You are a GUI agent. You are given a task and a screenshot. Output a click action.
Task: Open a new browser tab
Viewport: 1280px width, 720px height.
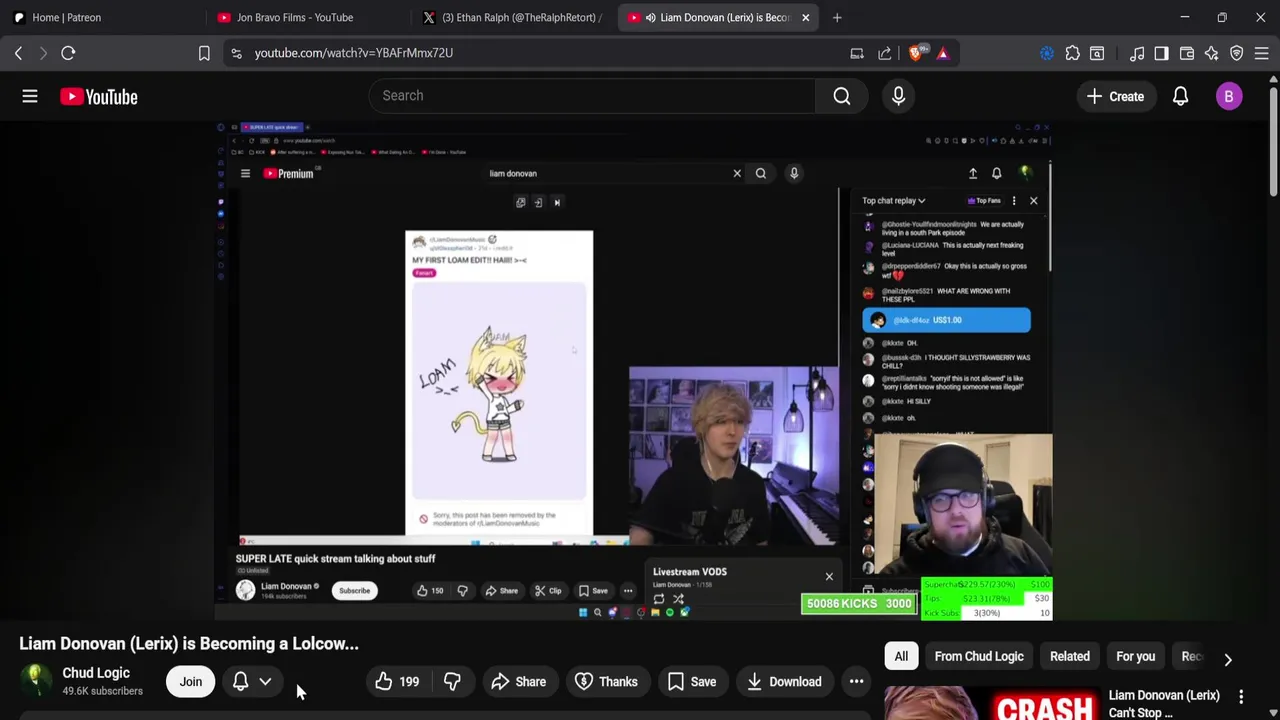[837, 17]
